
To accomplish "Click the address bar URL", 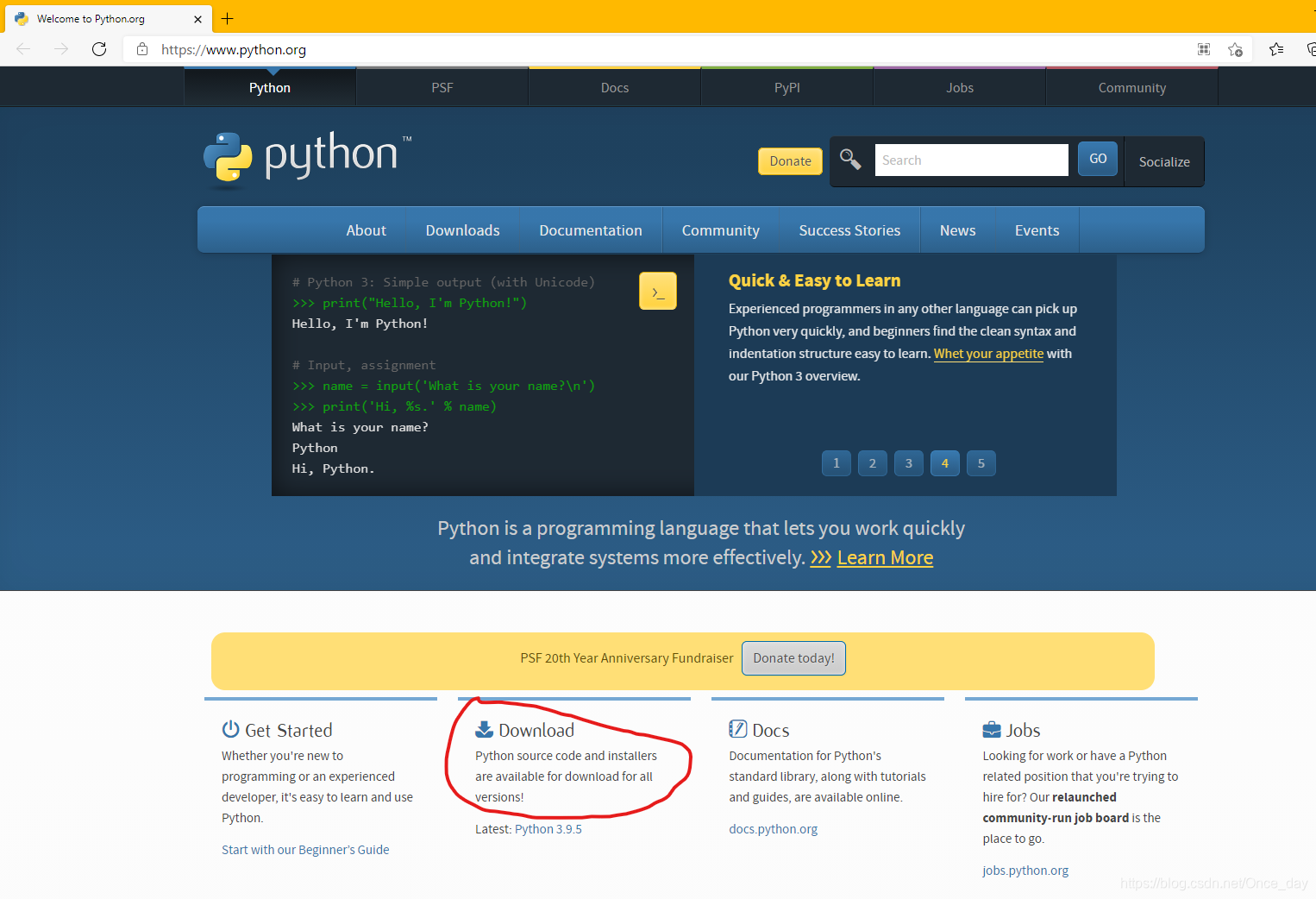I will coord(234,49).
